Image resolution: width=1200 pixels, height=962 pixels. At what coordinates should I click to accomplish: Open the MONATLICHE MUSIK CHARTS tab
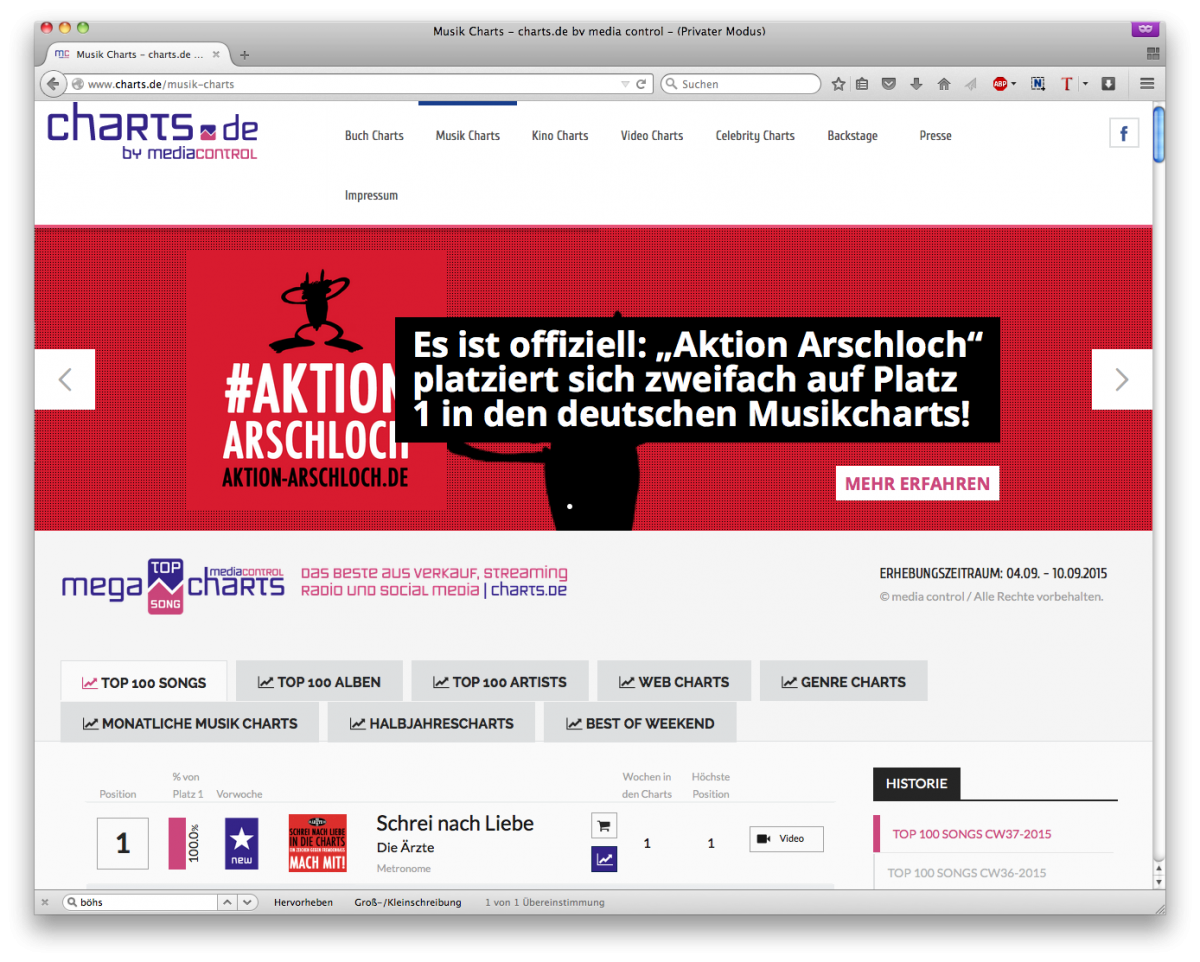(x=190, y=722)
